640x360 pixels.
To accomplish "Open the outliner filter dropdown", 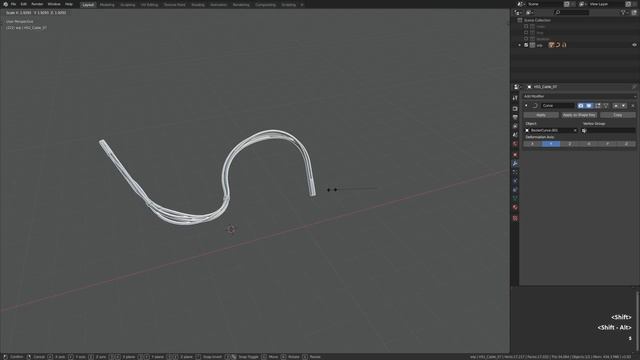I will [624, 13].
